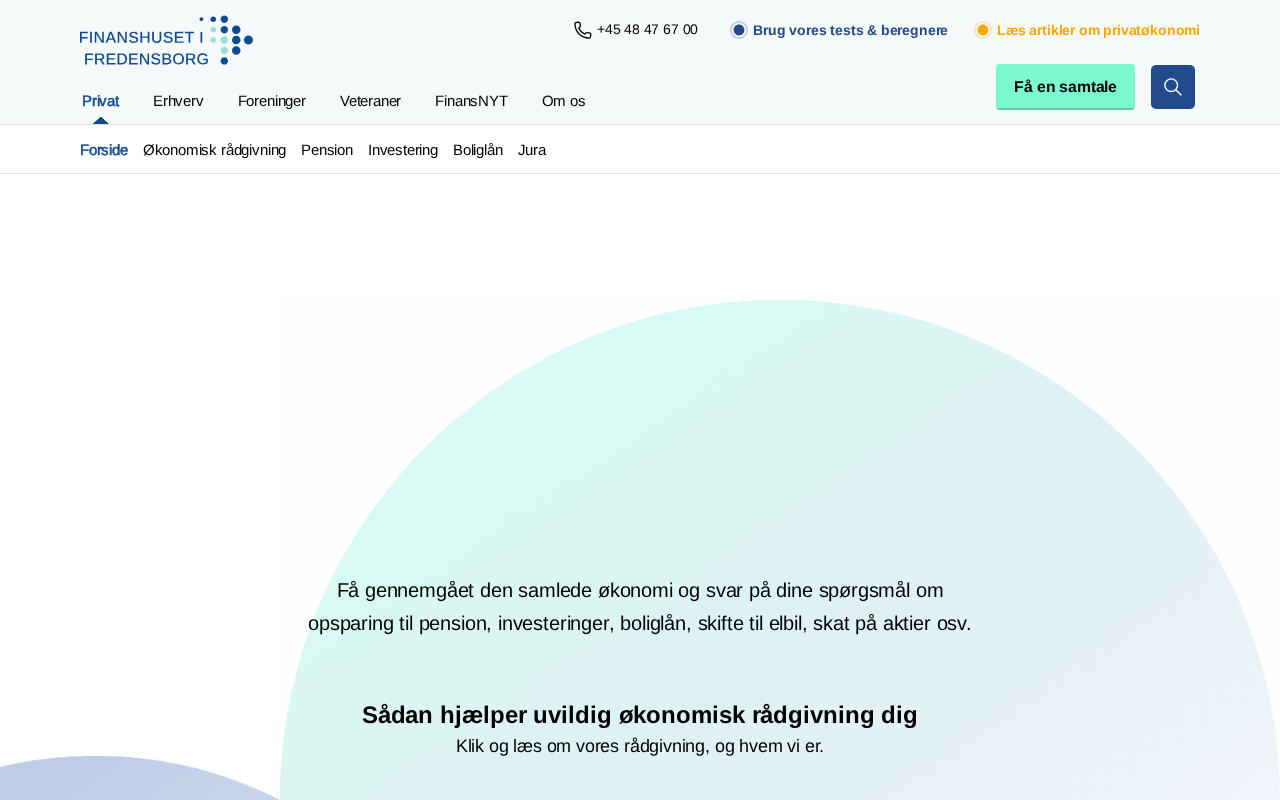Open the Veteraner menu item

pyautogui.click(x=370, y=101)
